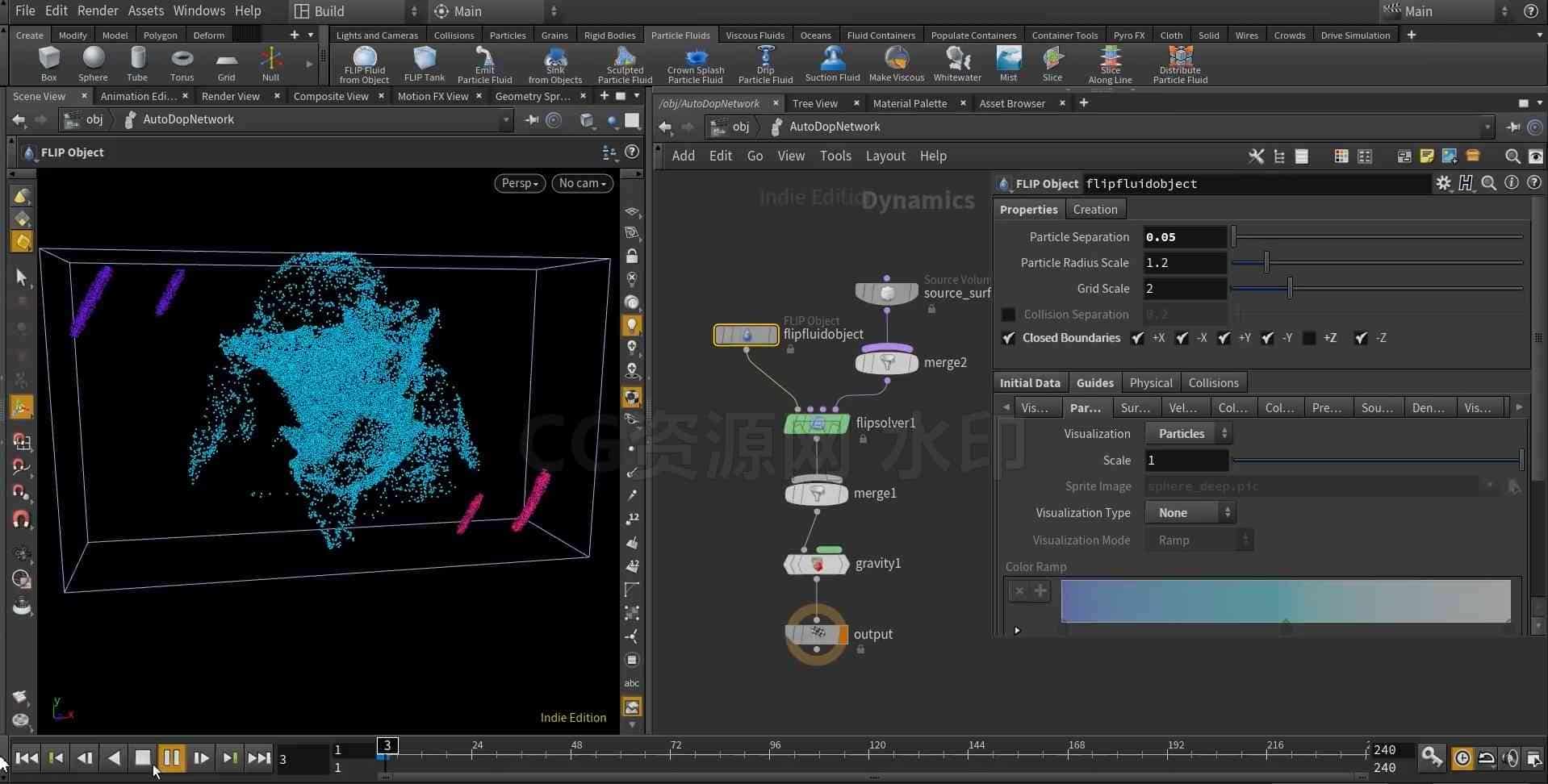Viewport: 1548px width, 784px height.
Task: Enable the +Z boundary checkbox
Action: pos(1309,338)
